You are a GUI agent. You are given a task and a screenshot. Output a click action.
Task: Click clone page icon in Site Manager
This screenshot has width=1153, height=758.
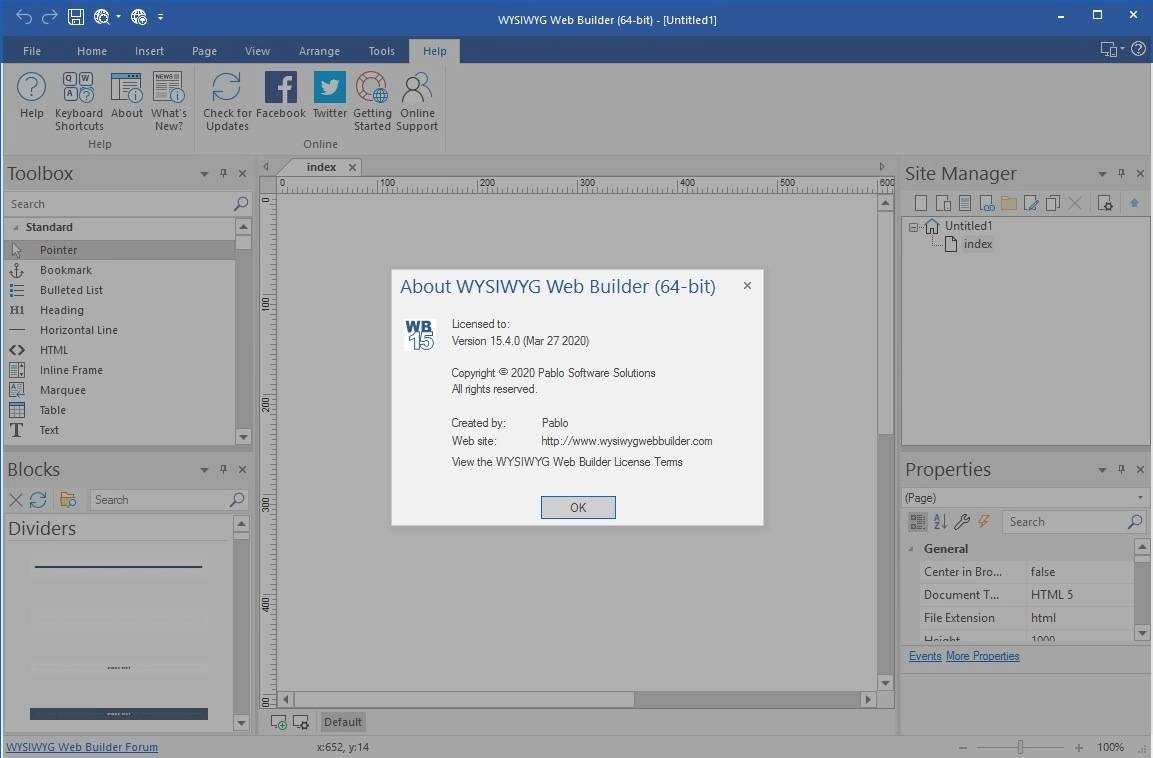click(1053, 203)
